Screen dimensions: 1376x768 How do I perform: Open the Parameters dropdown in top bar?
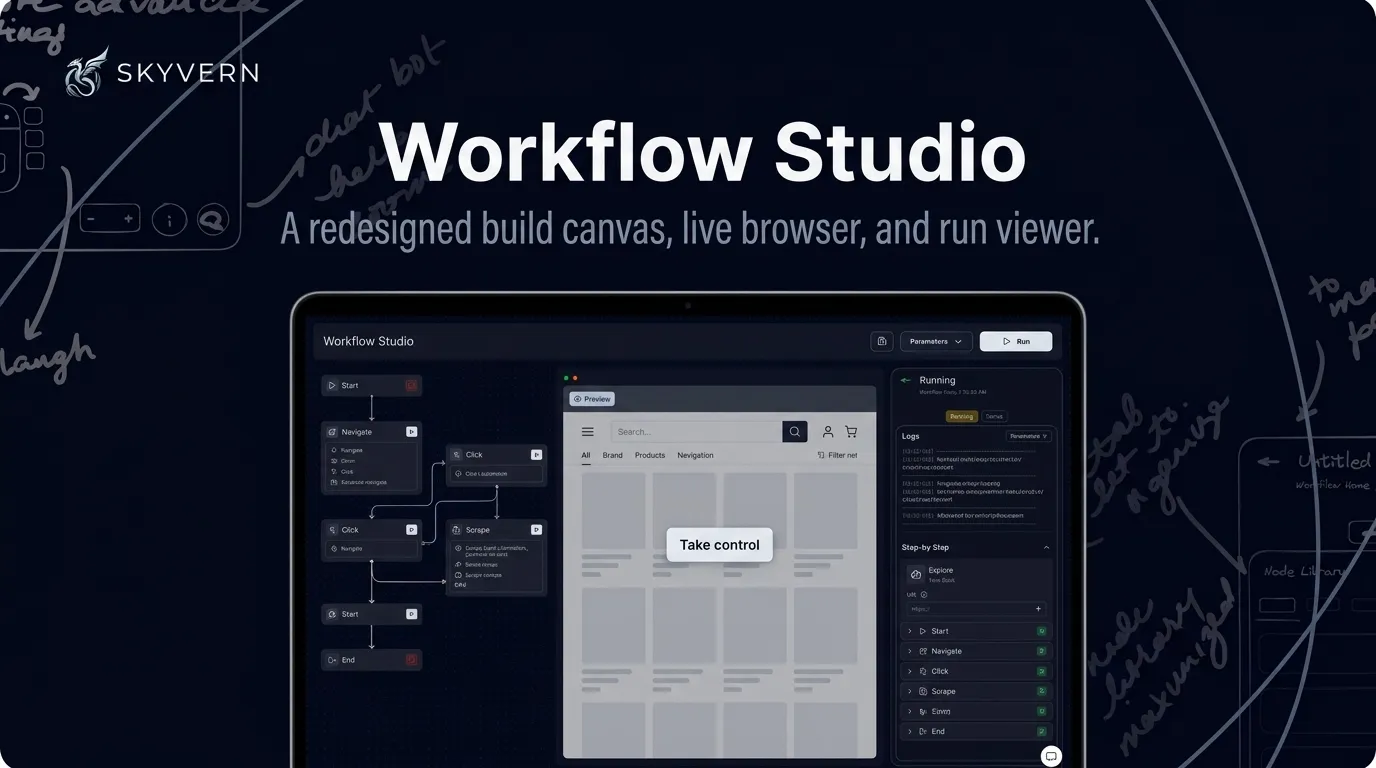click(x=936, y=341)
